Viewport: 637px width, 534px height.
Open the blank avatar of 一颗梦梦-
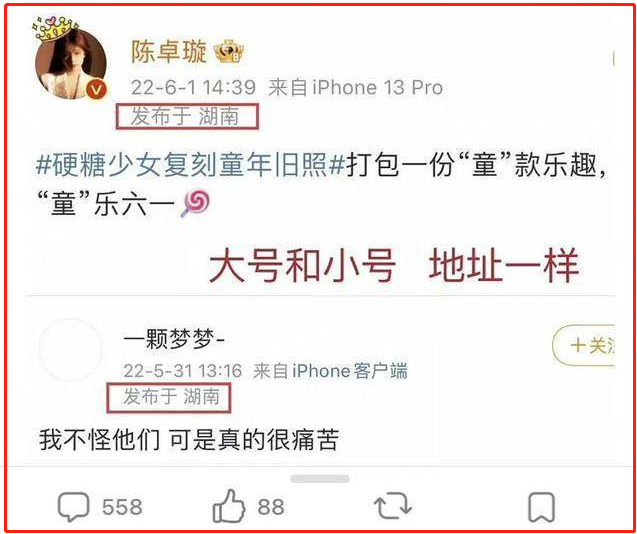click(x=71, y=350)
